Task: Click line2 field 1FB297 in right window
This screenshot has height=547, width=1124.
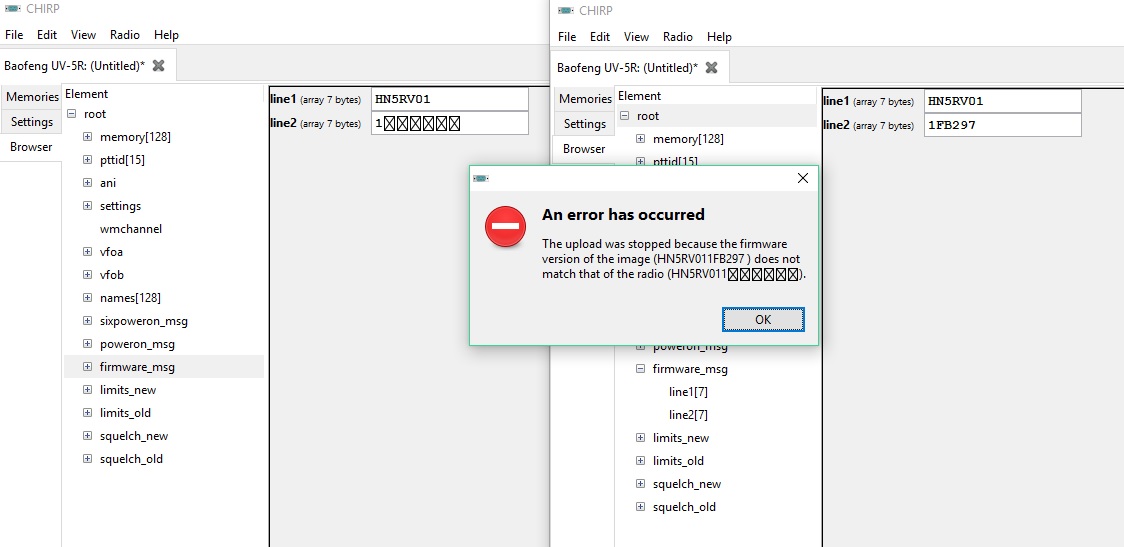Action: (x=1002, y=125)
